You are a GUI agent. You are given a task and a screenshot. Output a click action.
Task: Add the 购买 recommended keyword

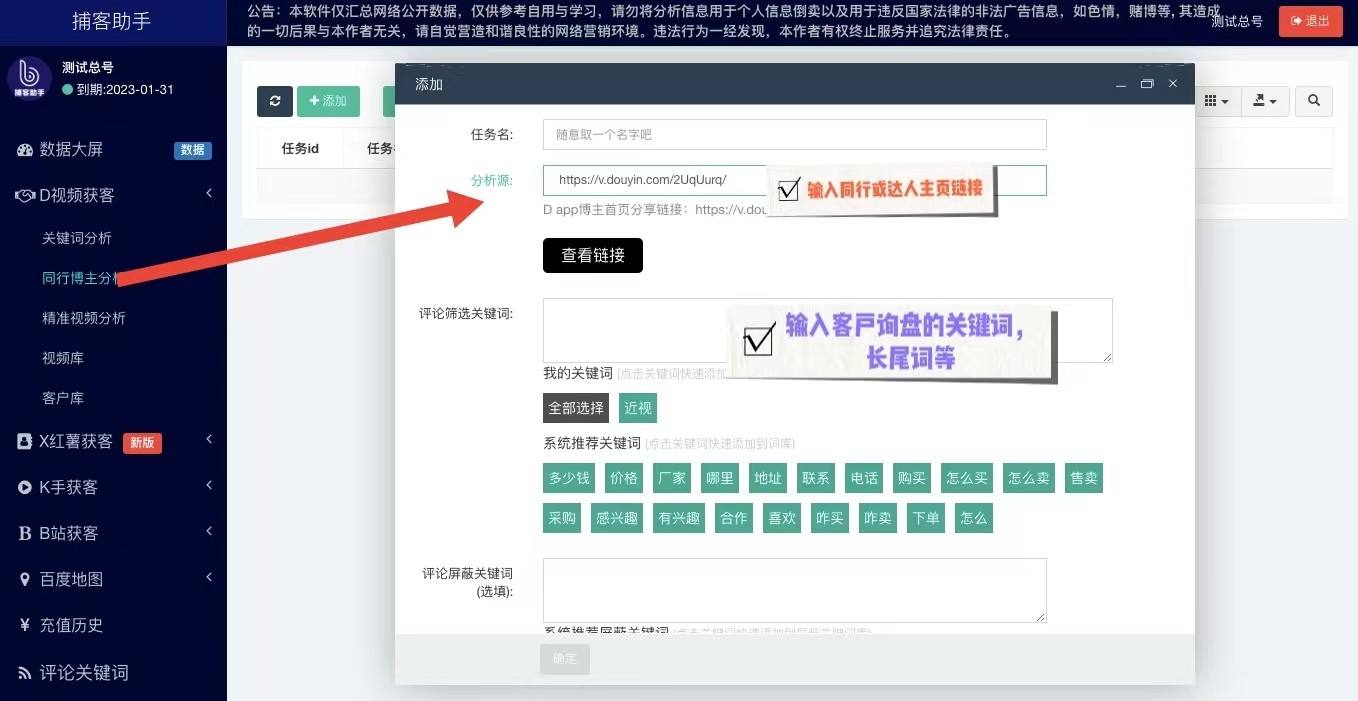(912, 478)
